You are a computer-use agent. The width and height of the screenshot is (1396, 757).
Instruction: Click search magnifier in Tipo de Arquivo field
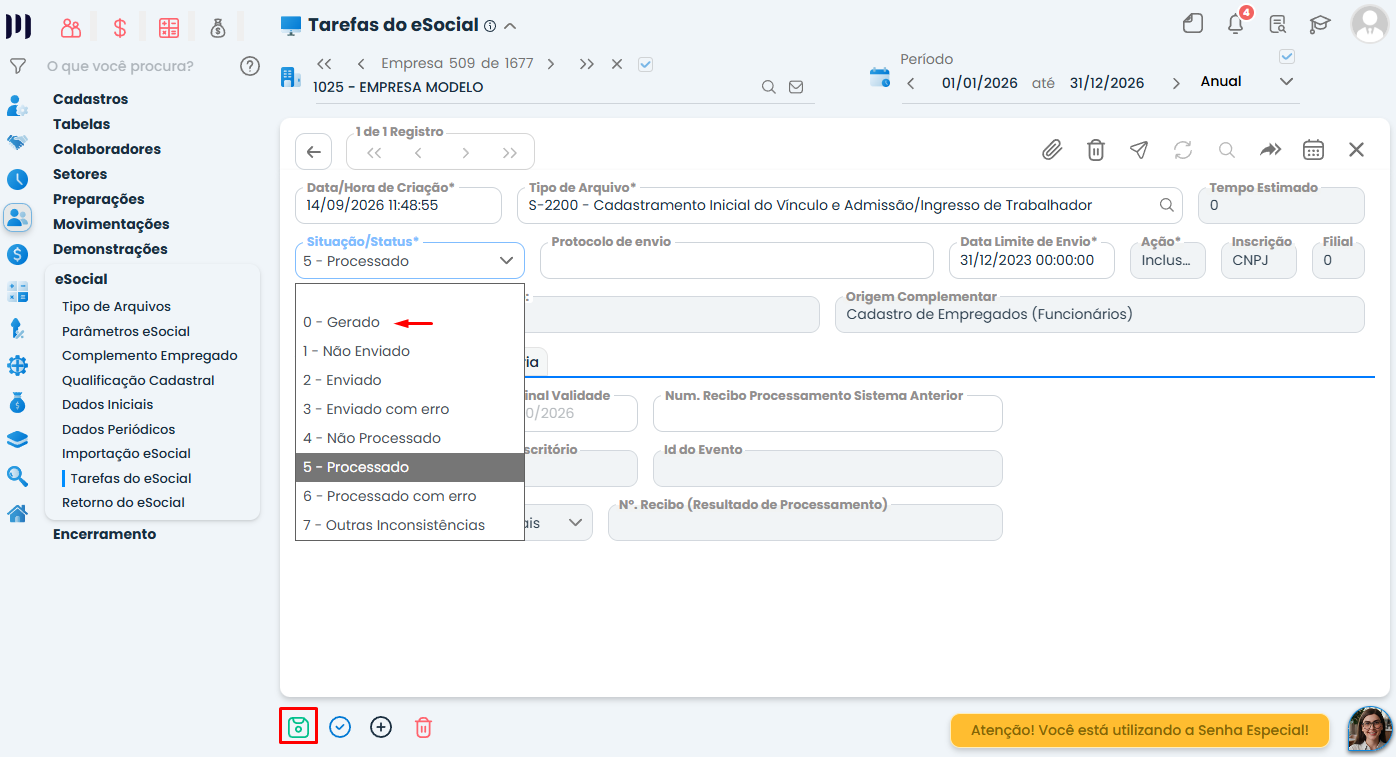[1166, 205]
